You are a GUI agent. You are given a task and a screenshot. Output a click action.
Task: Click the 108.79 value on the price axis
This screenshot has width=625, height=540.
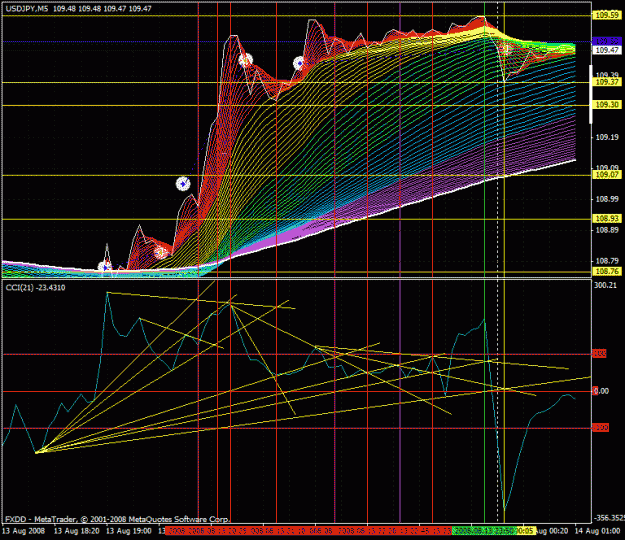(607, 261)
